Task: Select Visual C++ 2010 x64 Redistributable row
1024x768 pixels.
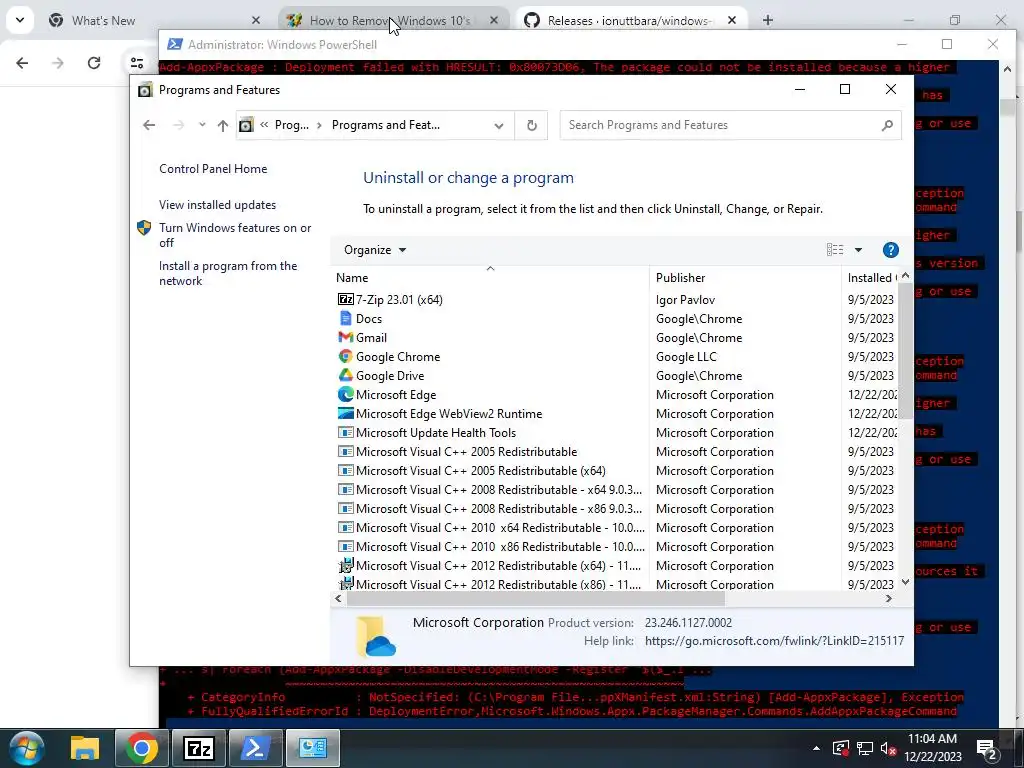Action: 500,527
